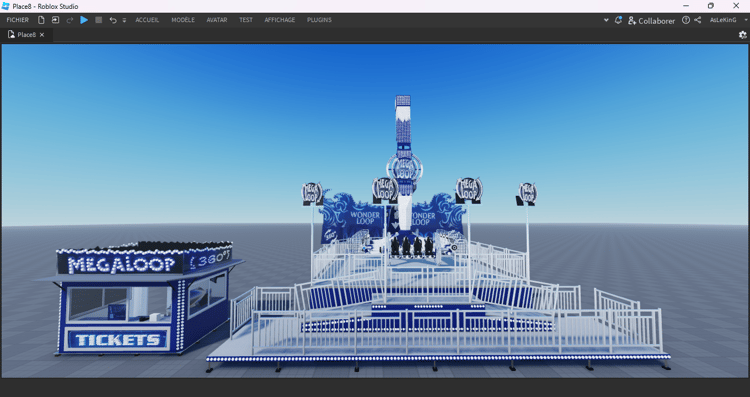
Task: Click the new file icon
Action: pyautogui.click(x=41, y=20)
